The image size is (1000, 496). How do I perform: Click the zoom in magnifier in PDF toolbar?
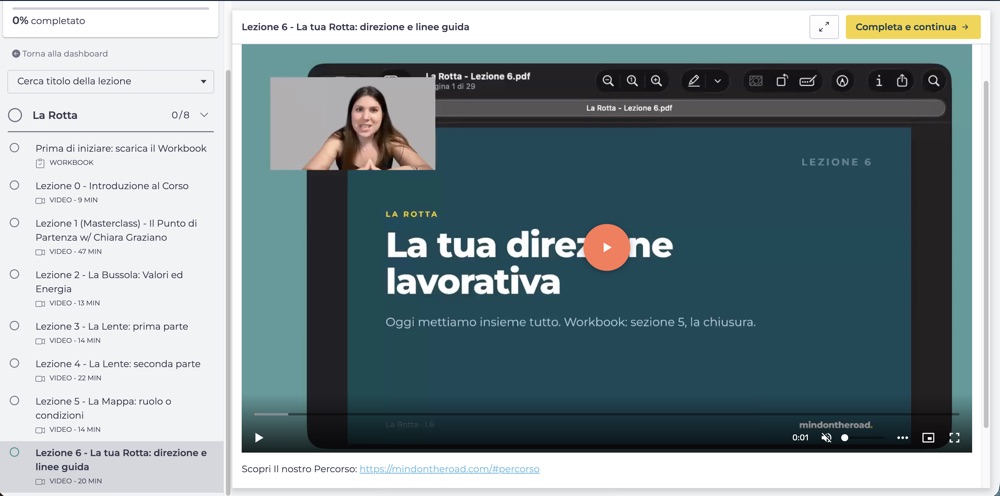click(656, 81)
